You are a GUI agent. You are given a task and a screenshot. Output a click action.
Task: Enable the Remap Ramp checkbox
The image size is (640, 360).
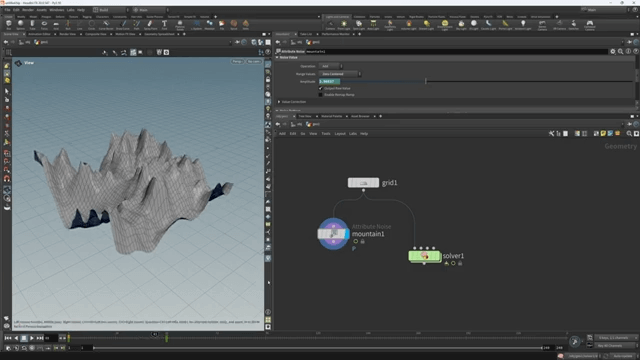pos(321,95)
